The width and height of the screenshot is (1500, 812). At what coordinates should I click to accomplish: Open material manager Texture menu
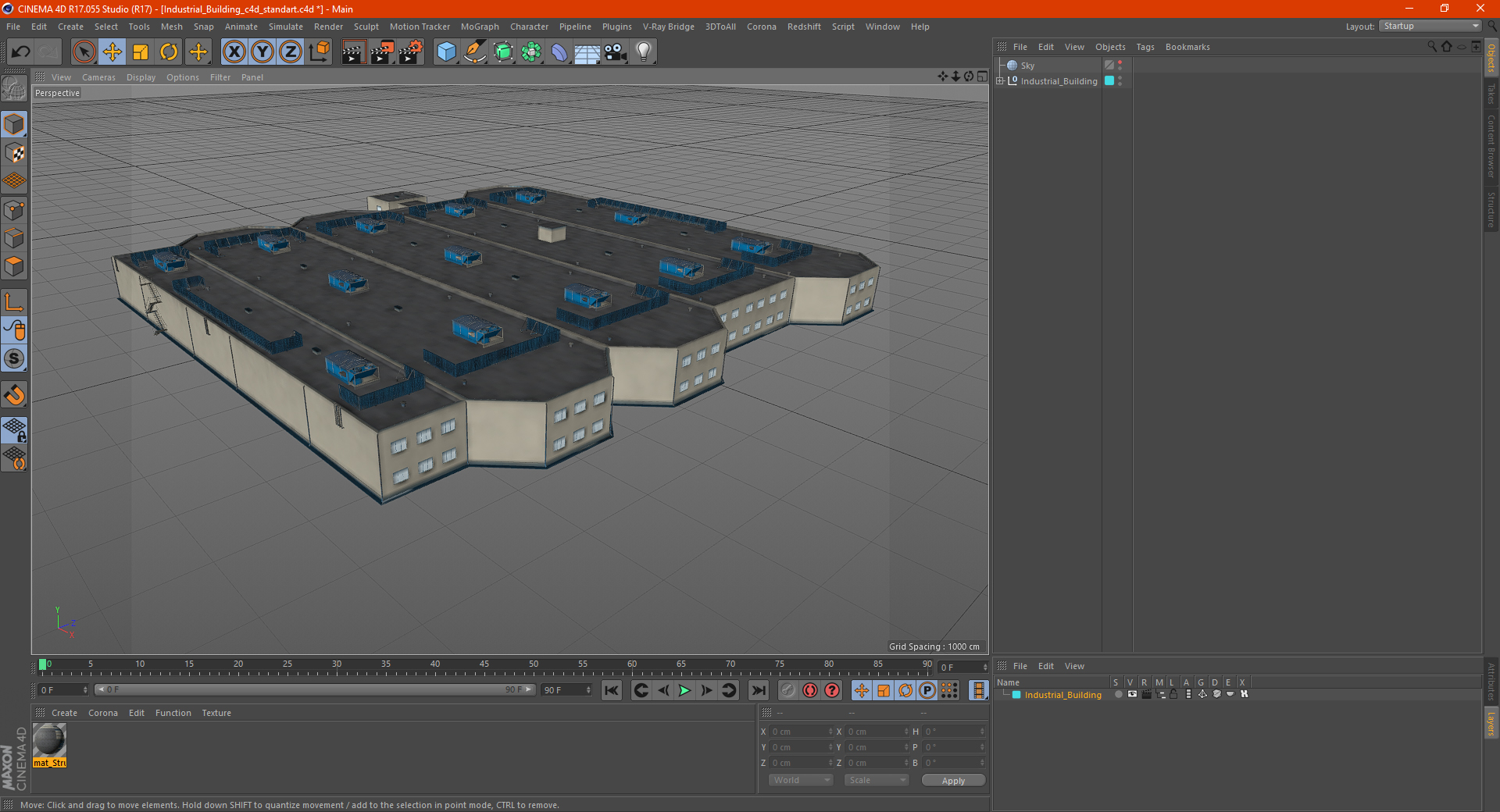(216, 713)
